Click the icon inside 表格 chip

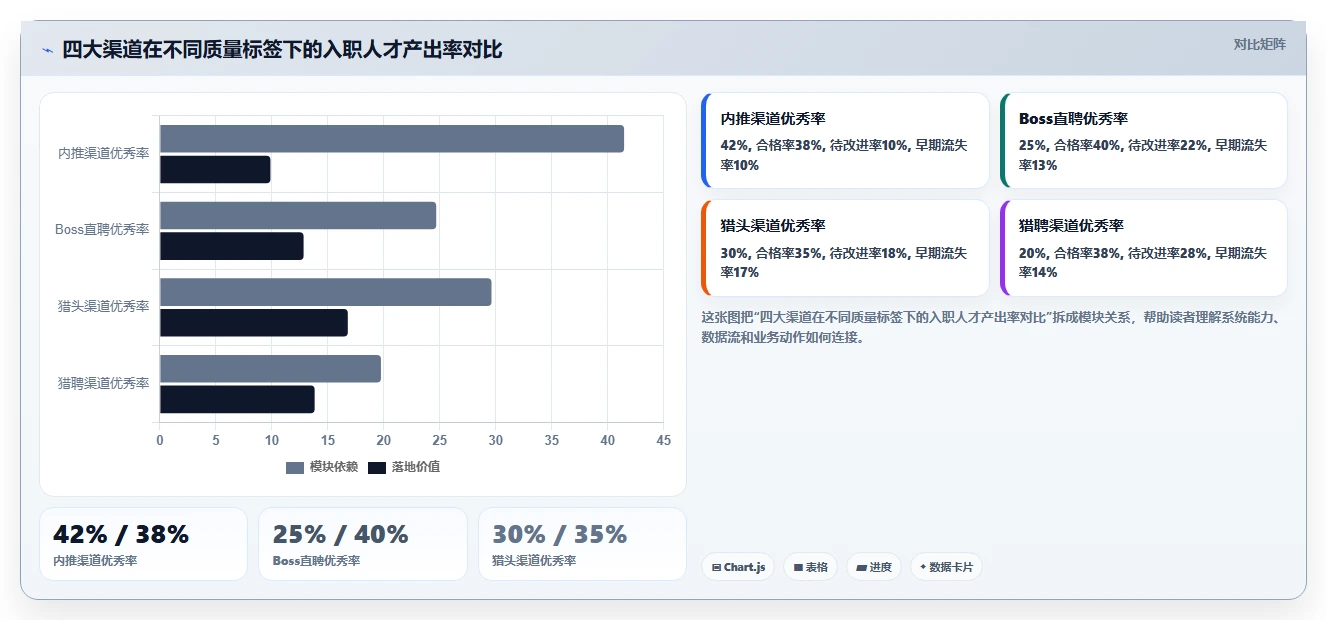(798, 567)
